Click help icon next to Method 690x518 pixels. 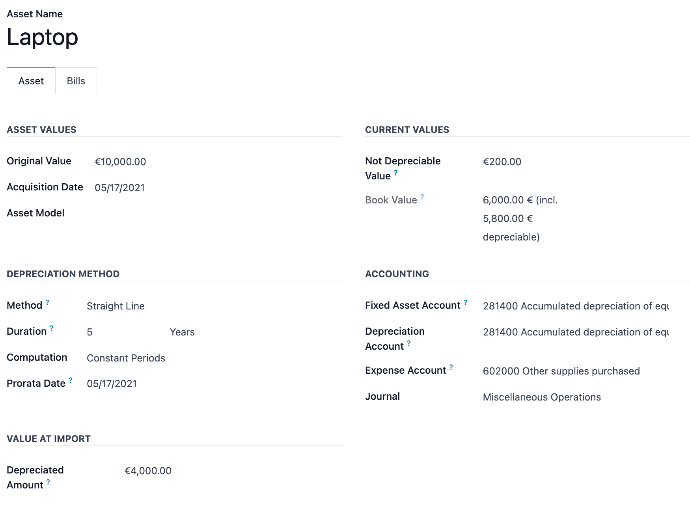click(48, 302)
